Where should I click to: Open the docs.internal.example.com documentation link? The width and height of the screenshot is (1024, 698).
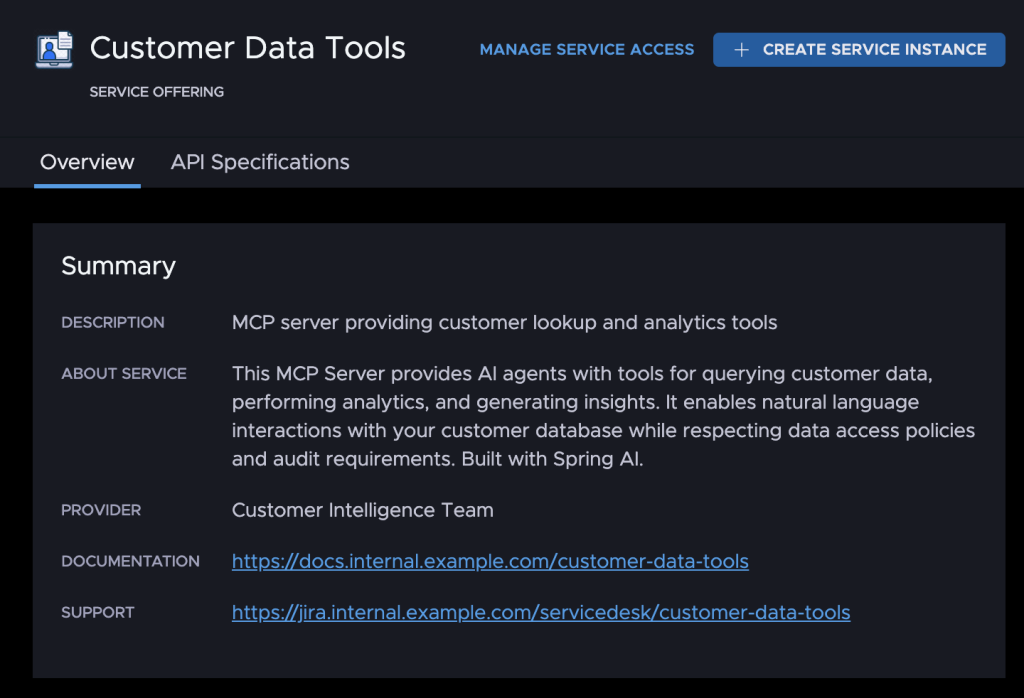pos(490,561)
